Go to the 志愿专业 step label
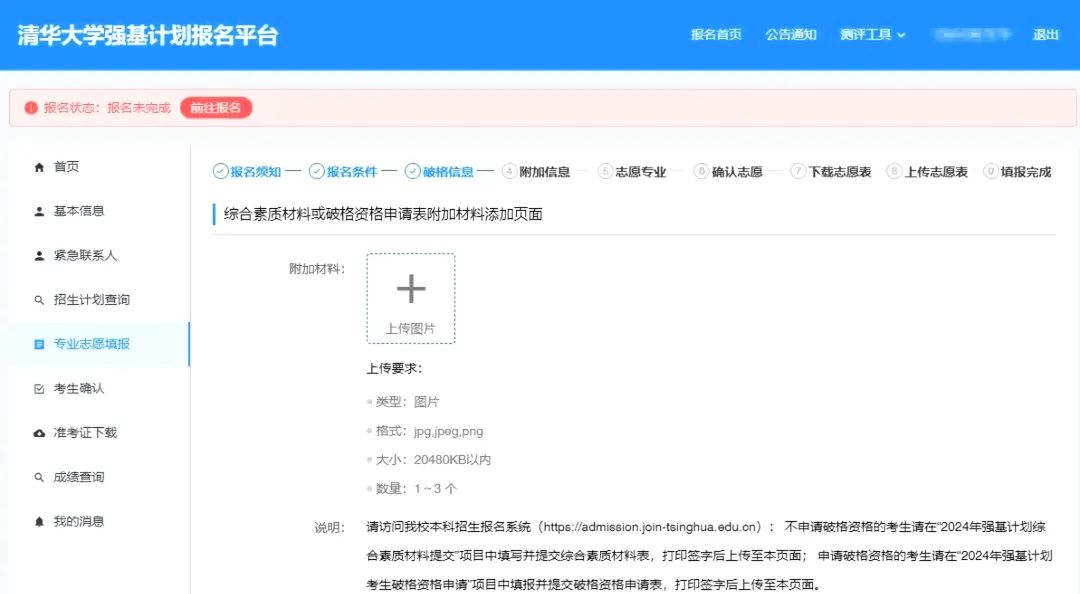Viewport: 1080px width, 594px height. coord(641,172)
